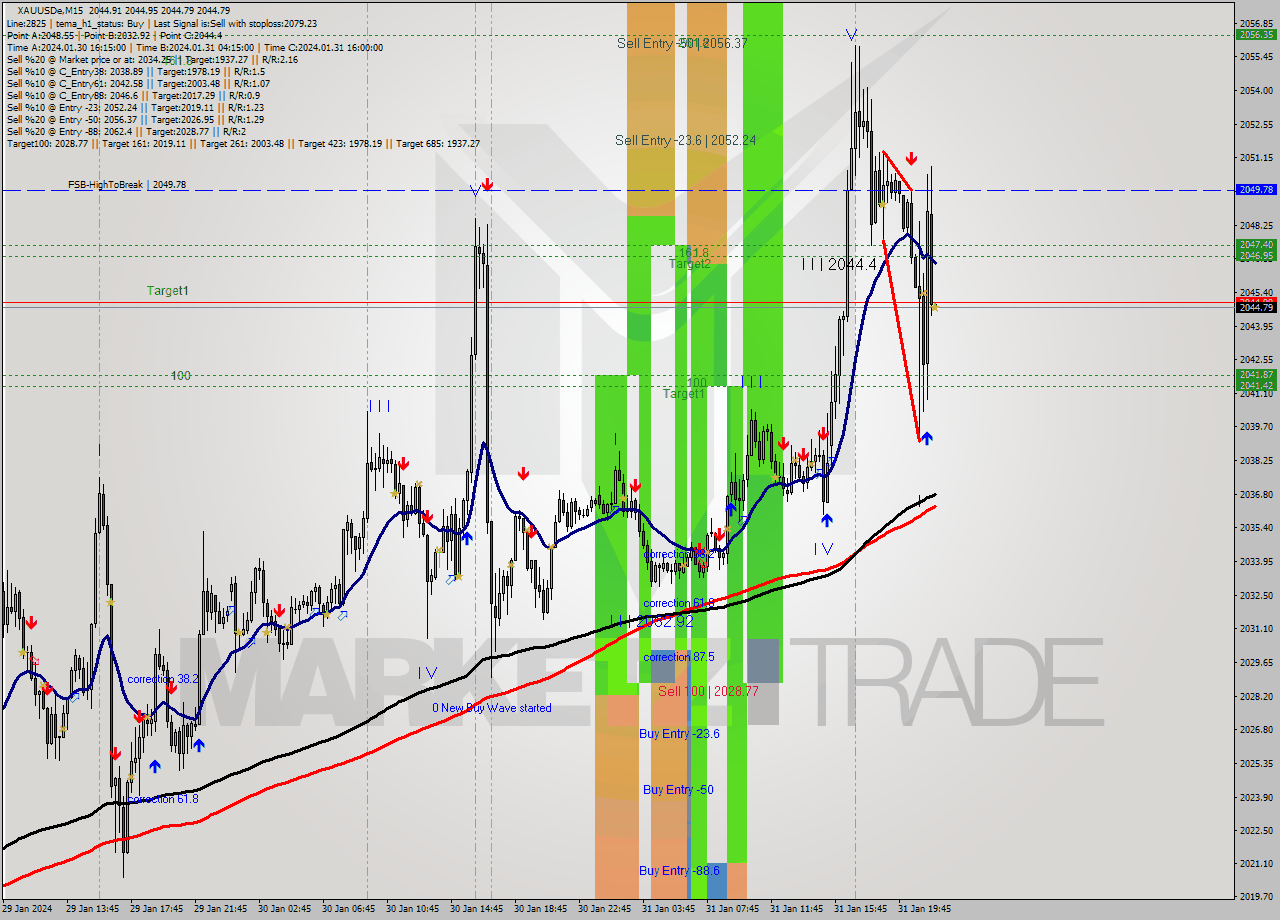
Task: Click the XAUUSDe,M15 symbol title
Action: (52, 11)
